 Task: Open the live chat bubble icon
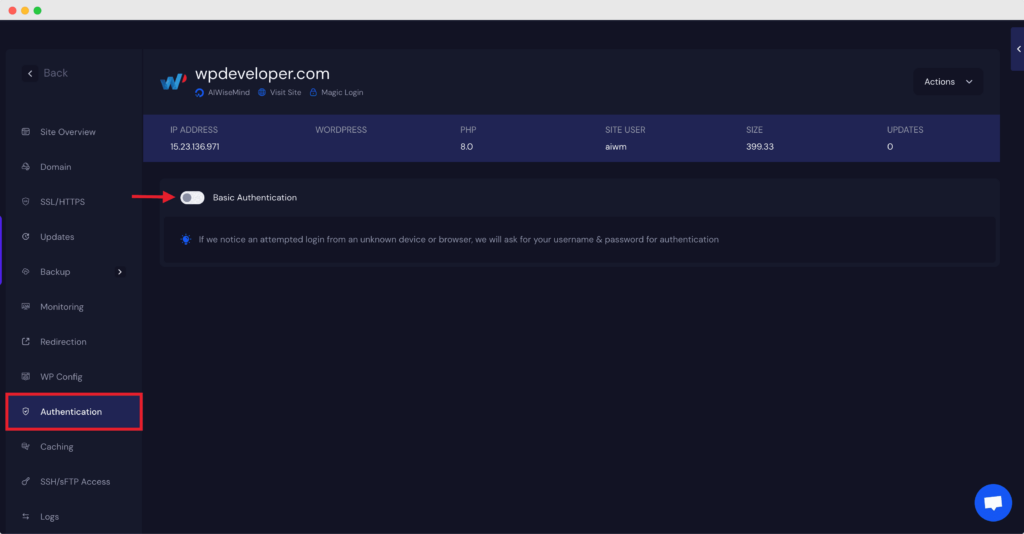click(992, 503)
